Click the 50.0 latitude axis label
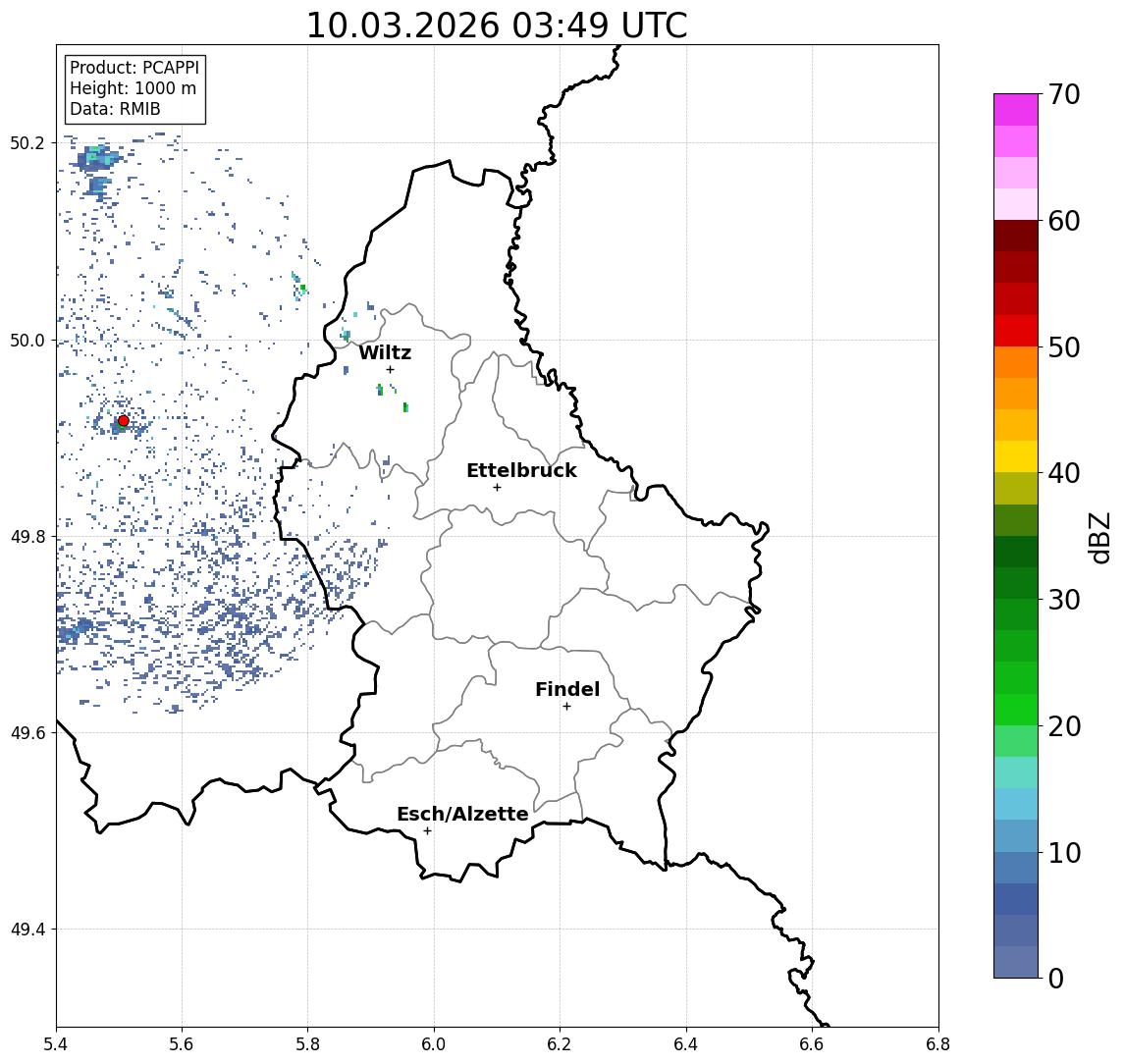The image size is (1124, 1064). [27, 340]
